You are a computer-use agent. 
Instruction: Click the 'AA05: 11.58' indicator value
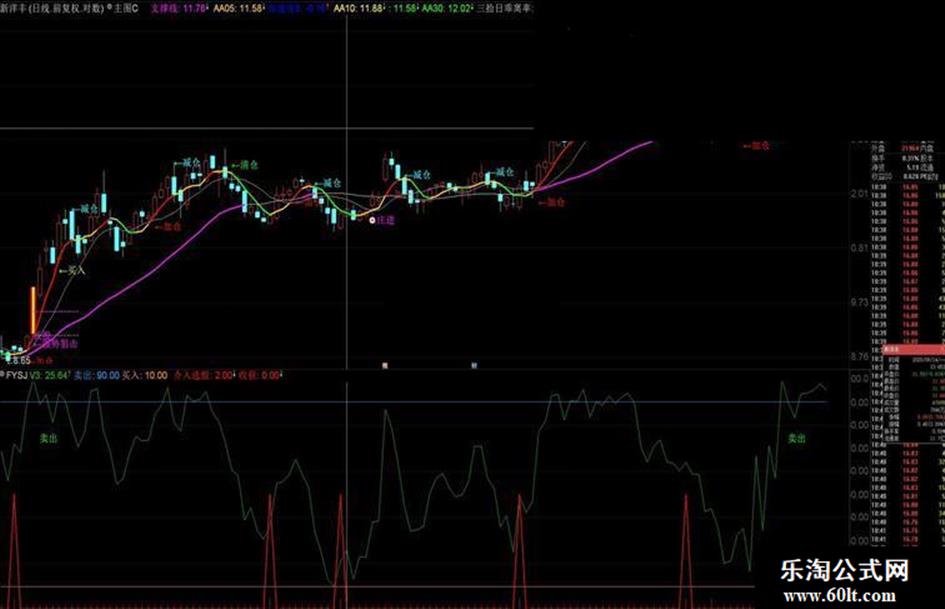click(239, 8)
